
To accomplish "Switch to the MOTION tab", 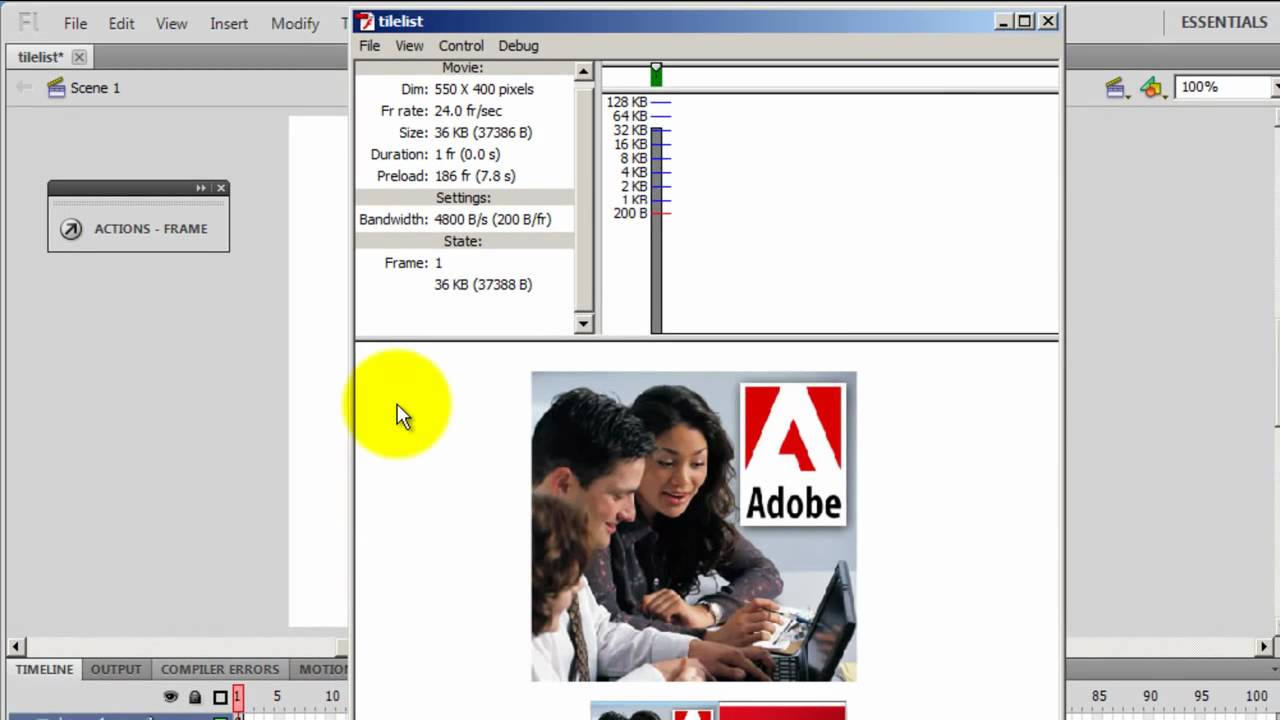I will click(x=322, y=669).
